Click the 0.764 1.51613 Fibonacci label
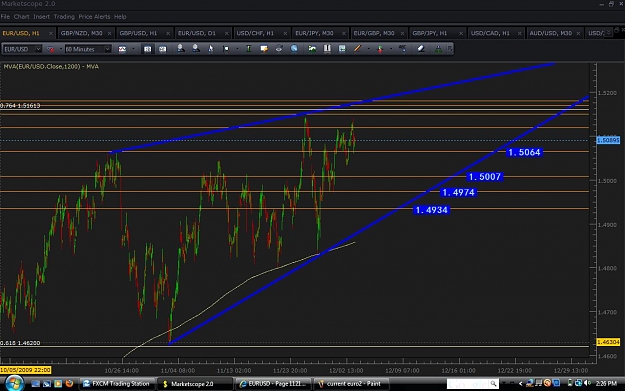 [x=20, y=106]
